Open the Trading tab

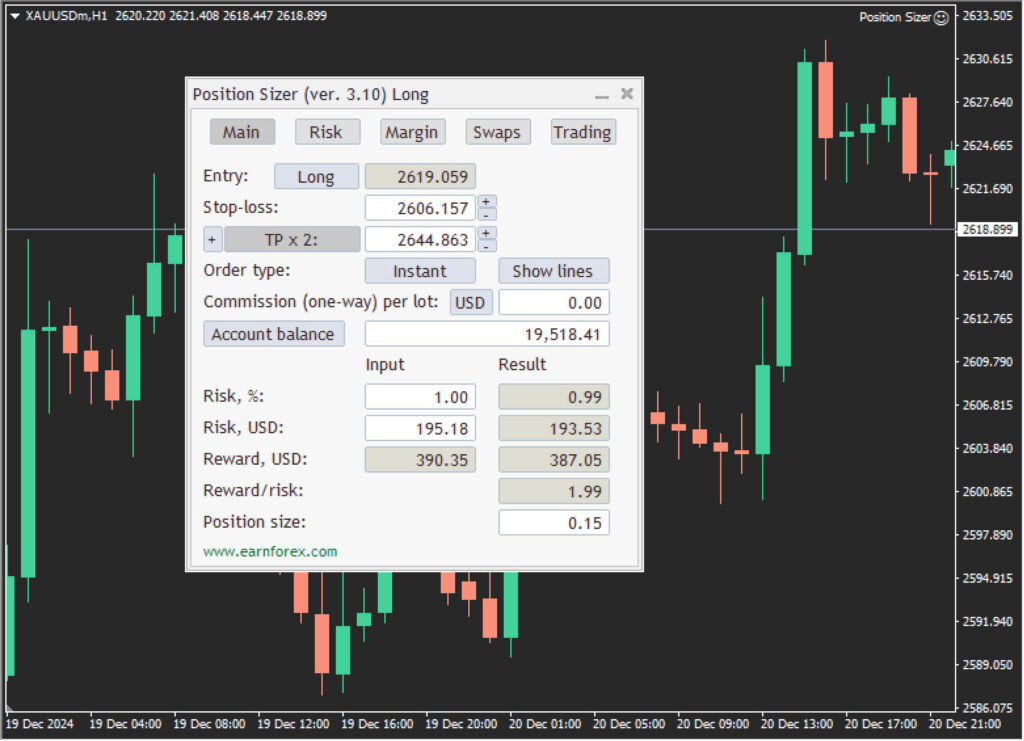point(582,132)
